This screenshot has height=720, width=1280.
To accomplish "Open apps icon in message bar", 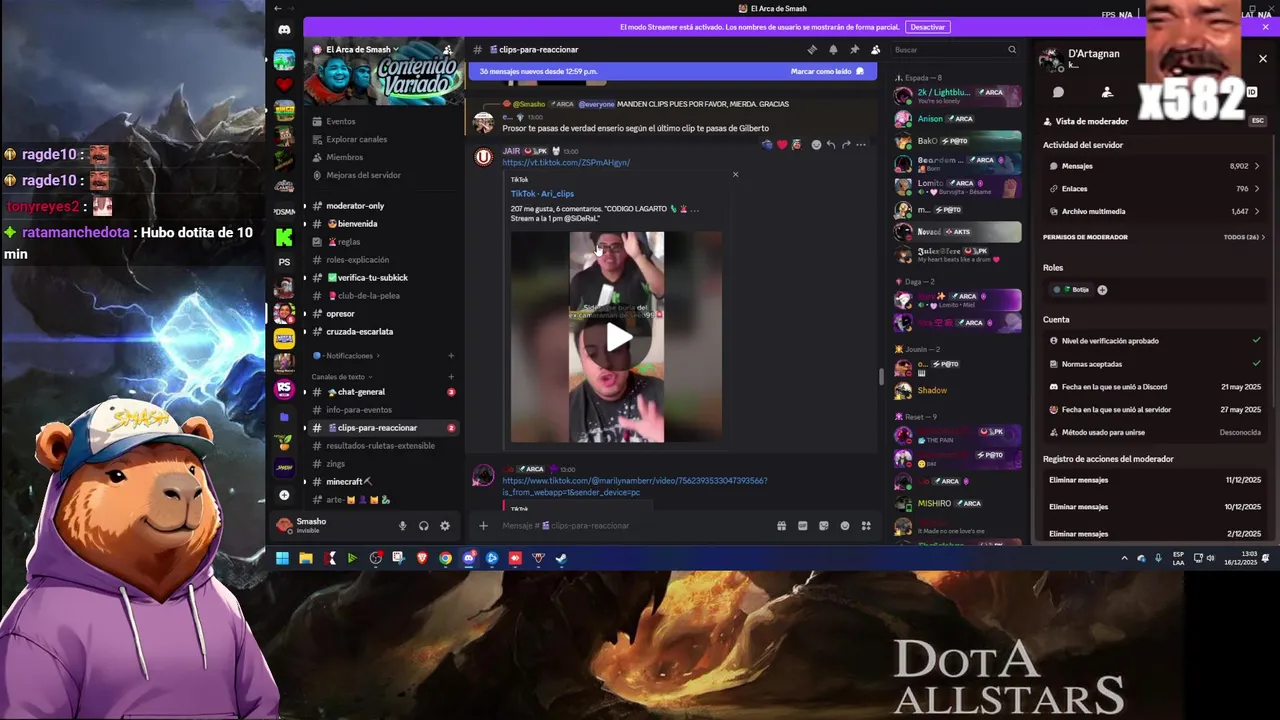I will (x=866, y=526).
